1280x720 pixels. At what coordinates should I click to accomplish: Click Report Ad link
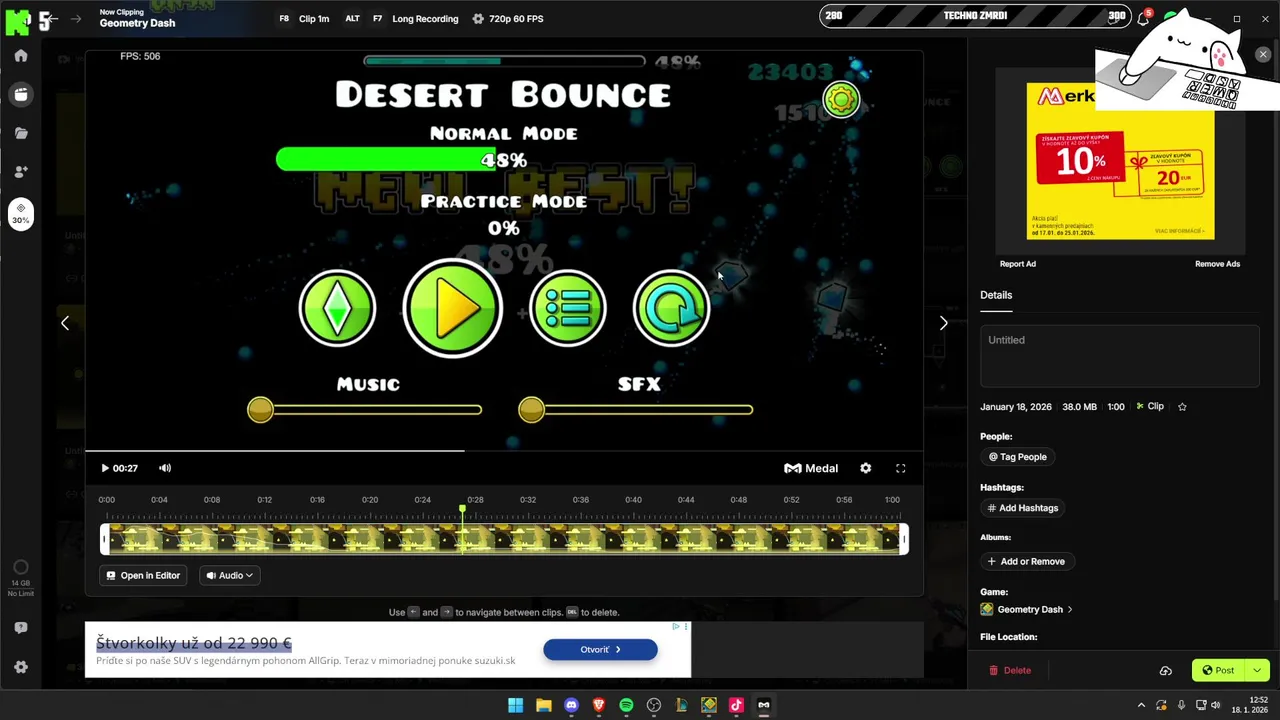pos(1017,264)
